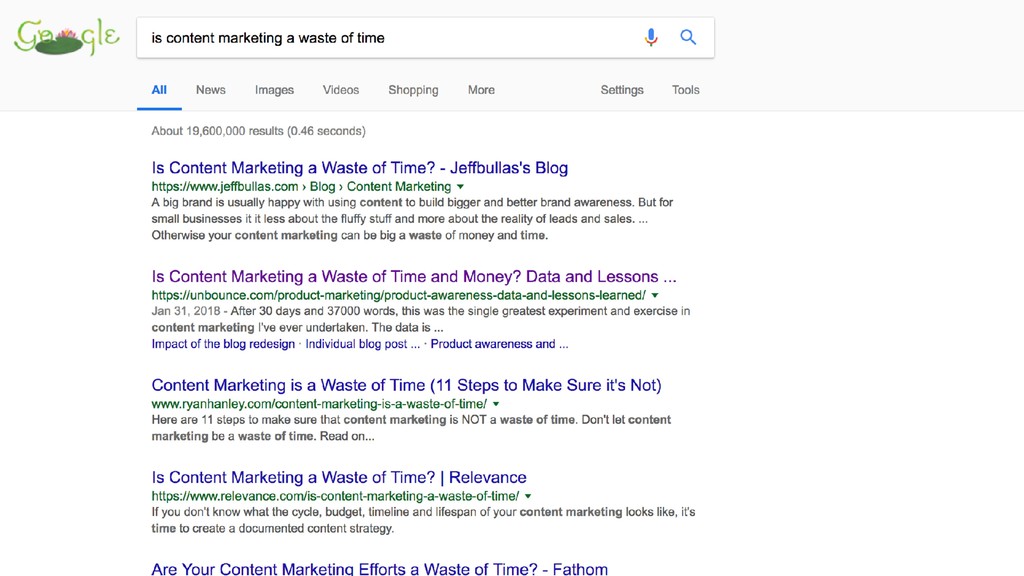Click the 'About 19,600,000 results' count text
The width and height of the screenshot is (1024, 576).
pyautogui.click(x=259, y=131)
